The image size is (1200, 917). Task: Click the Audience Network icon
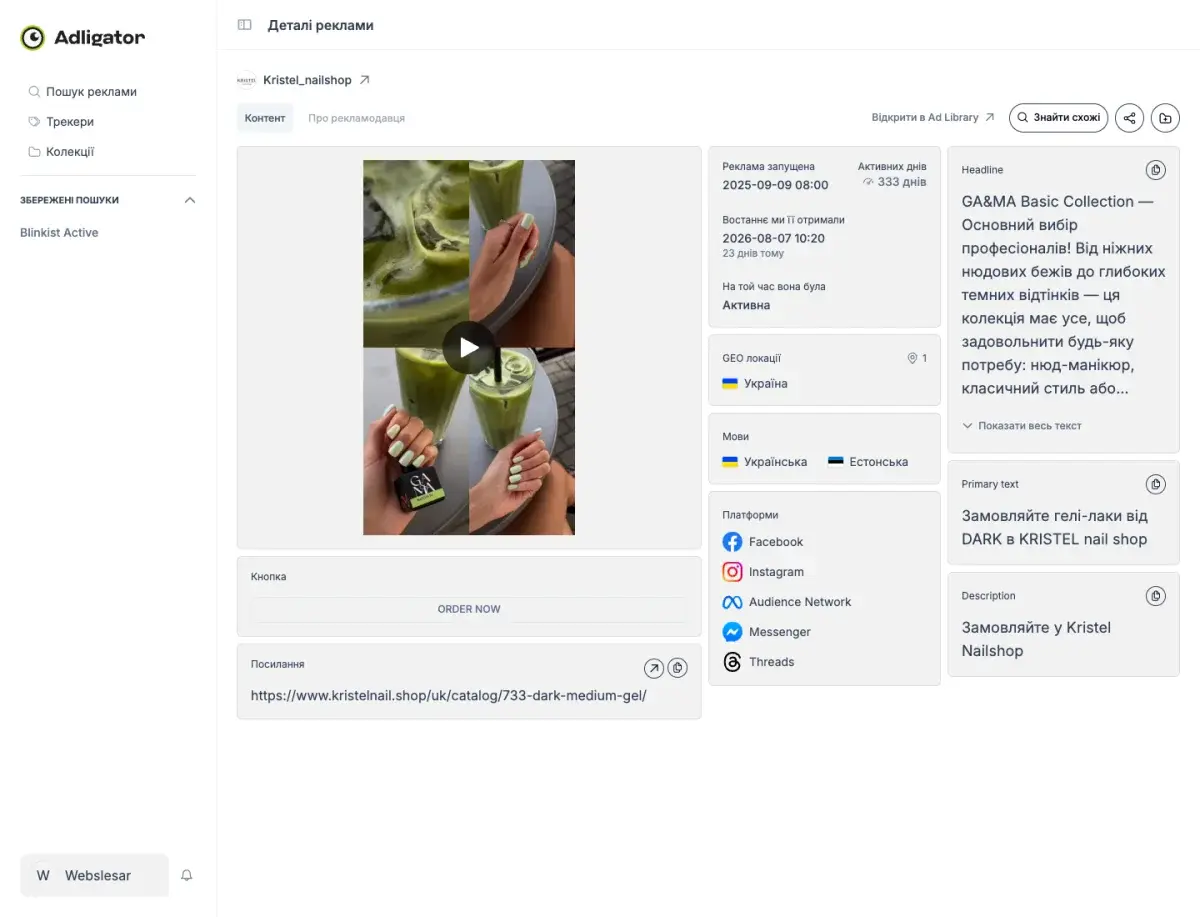tap(732, 602)
